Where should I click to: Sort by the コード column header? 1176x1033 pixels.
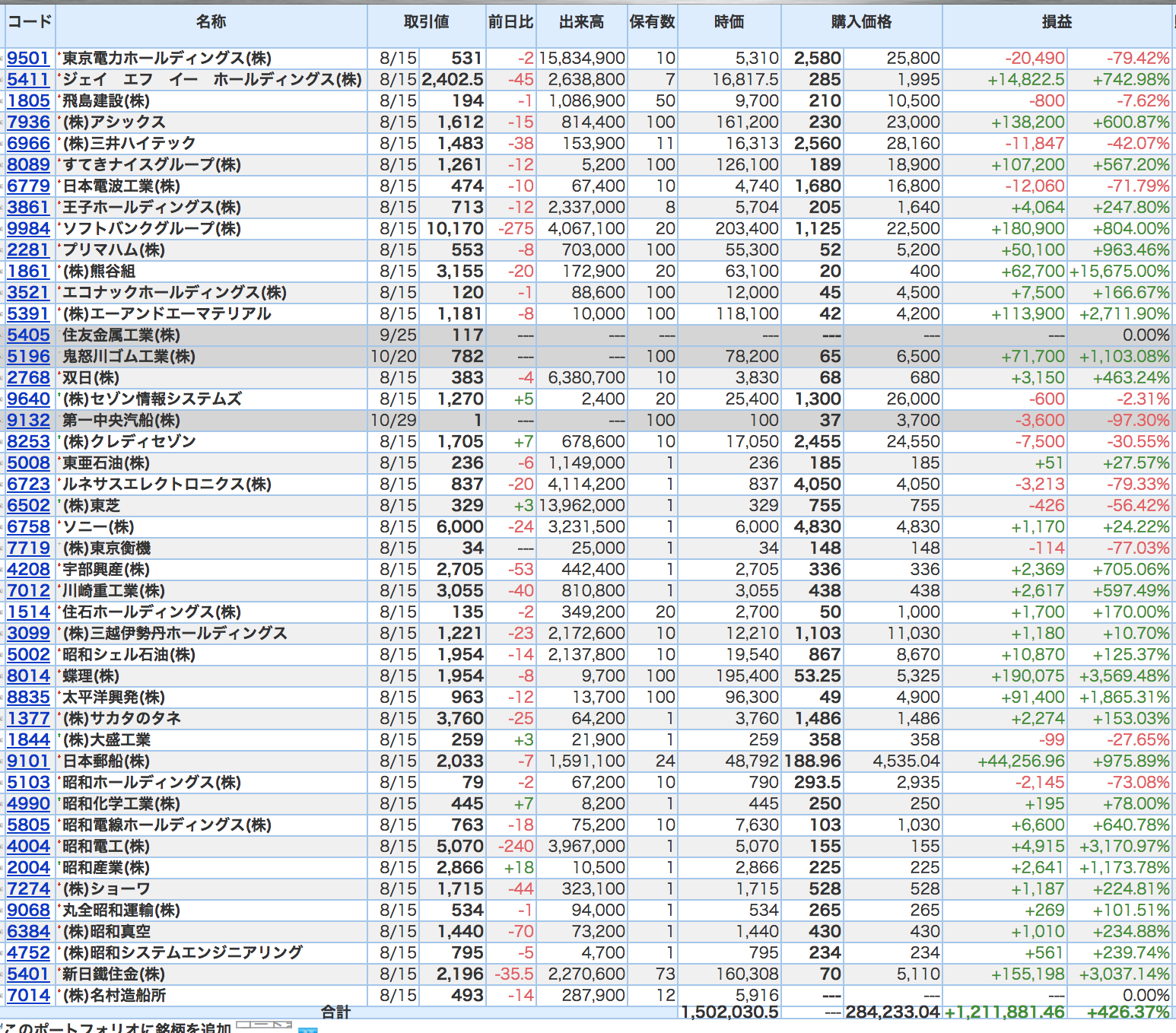point(30,22)
